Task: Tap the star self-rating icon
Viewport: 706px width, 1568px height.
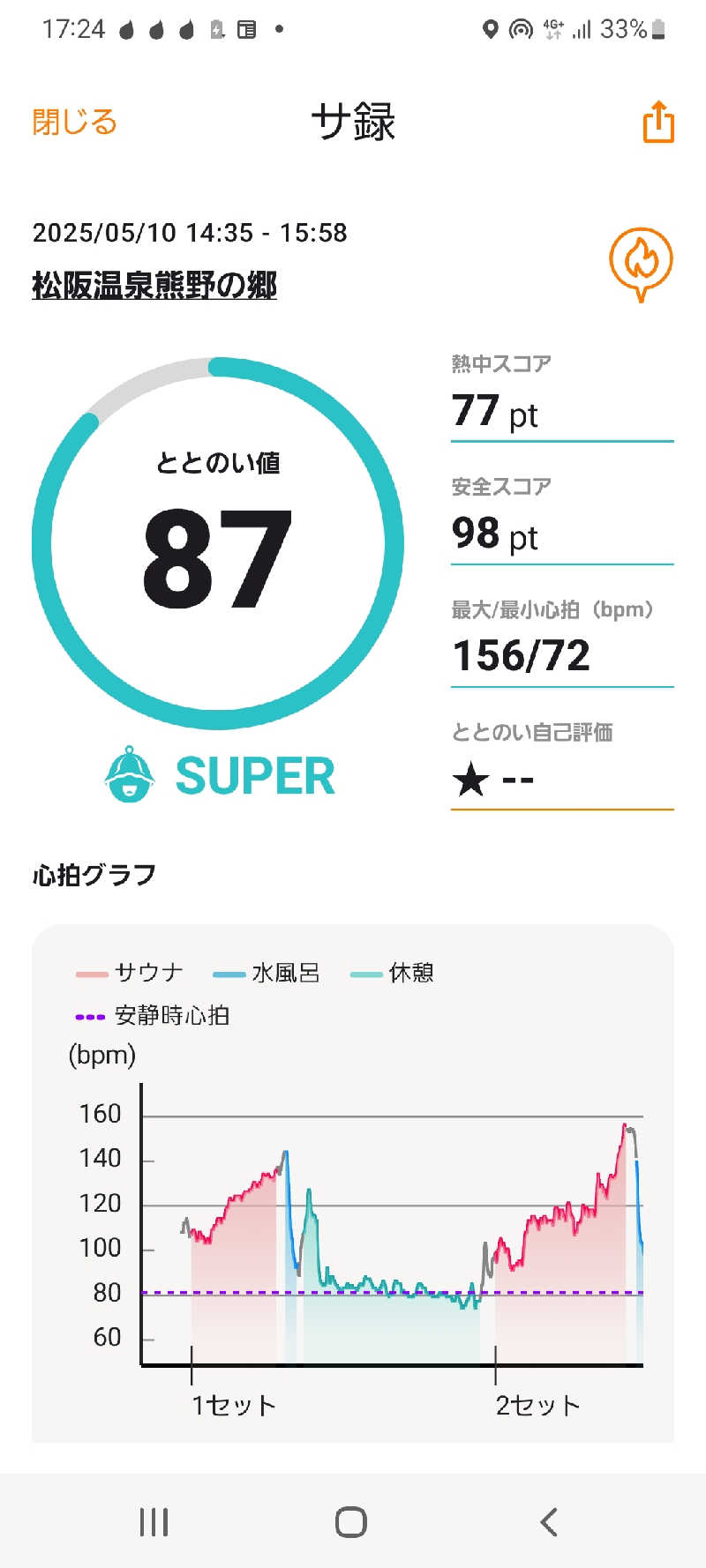Action: click(x=470, y=780)
